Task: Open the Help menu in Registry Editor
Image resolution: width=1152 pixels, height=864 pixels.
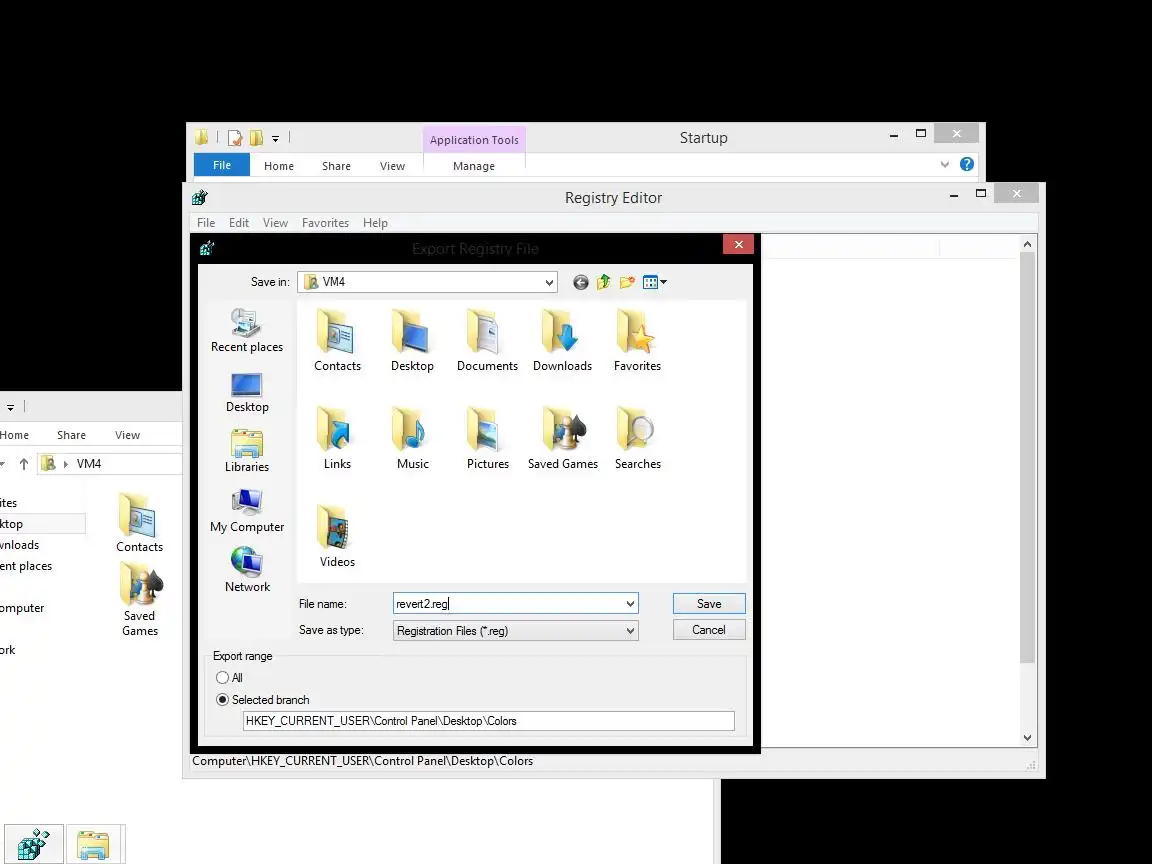Action: click(375, 223)
